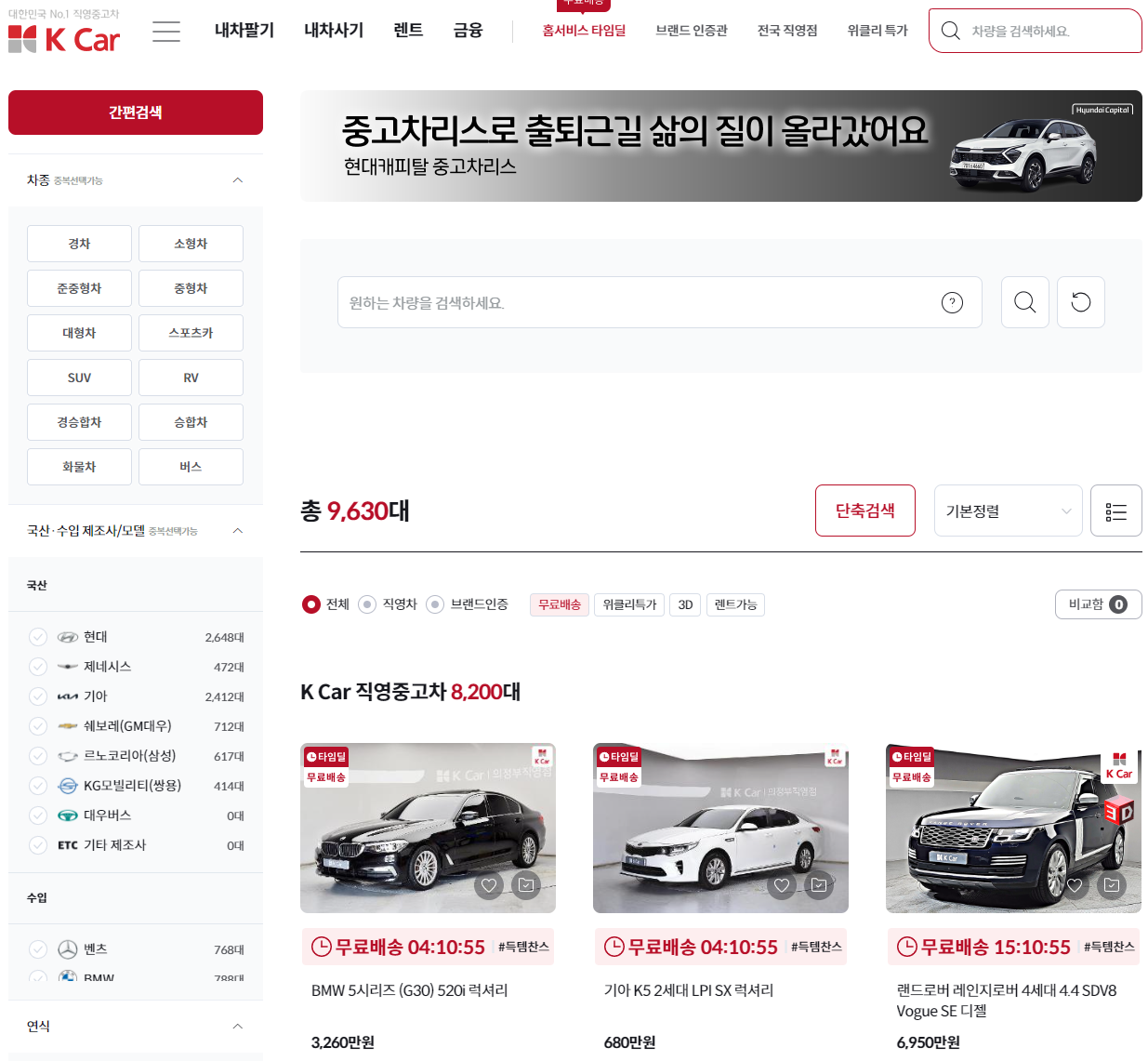Go to the 내차팔기 menu item
1148x1061 pixels.
pos(244,30)
